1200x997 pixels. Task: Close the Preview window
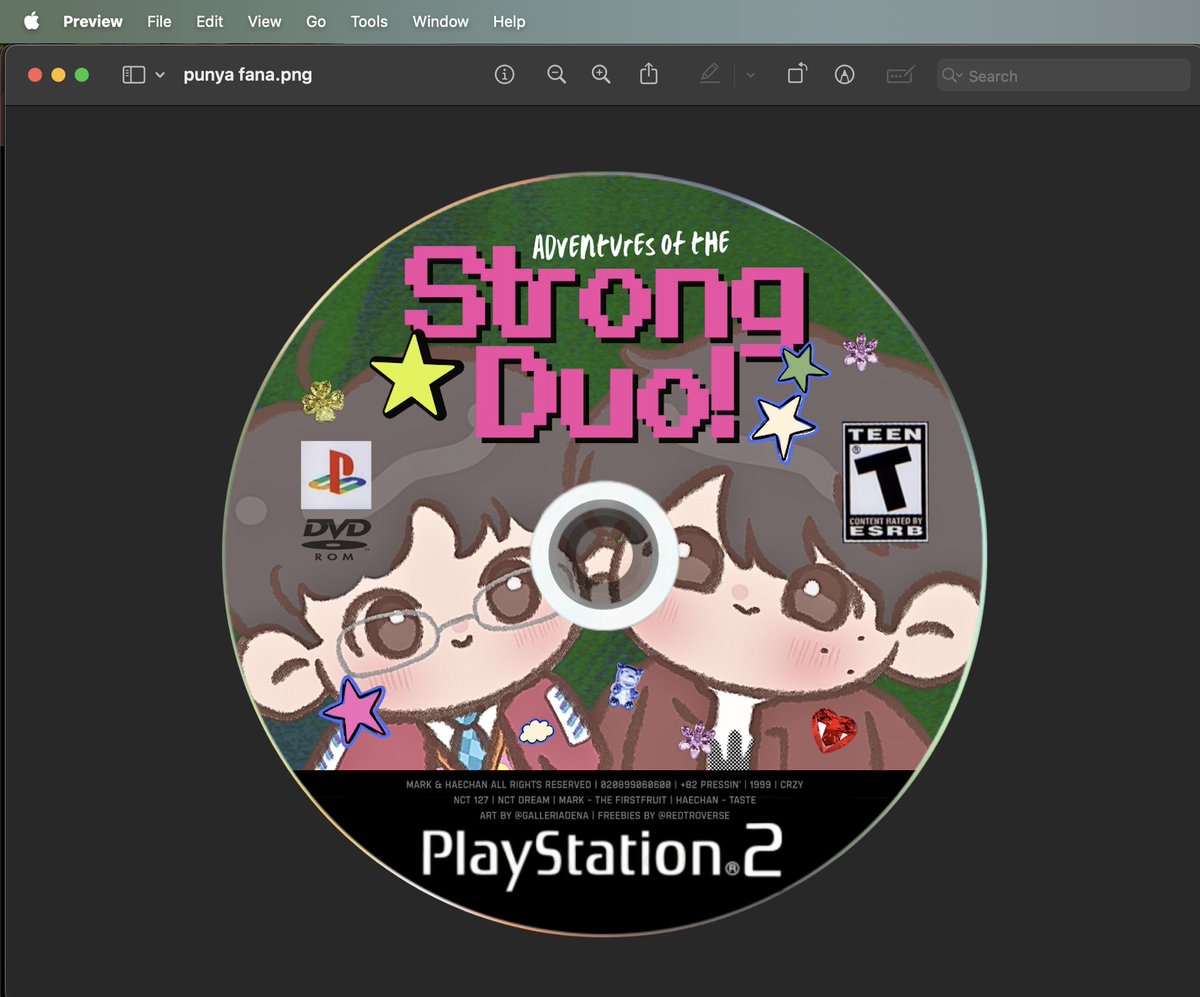(x=35, y=75)
